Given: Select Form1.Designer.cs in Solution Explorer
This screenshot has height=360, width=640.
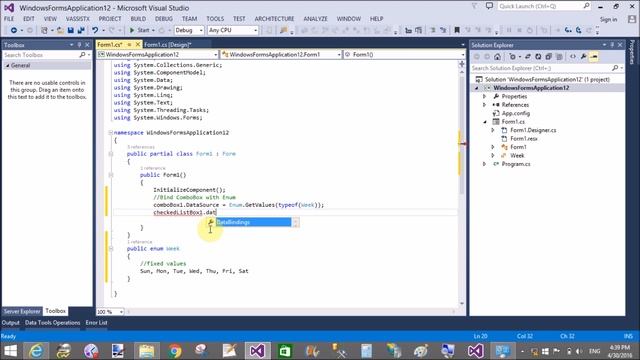Looking at the screenshot, I should [x=533, y=130].
